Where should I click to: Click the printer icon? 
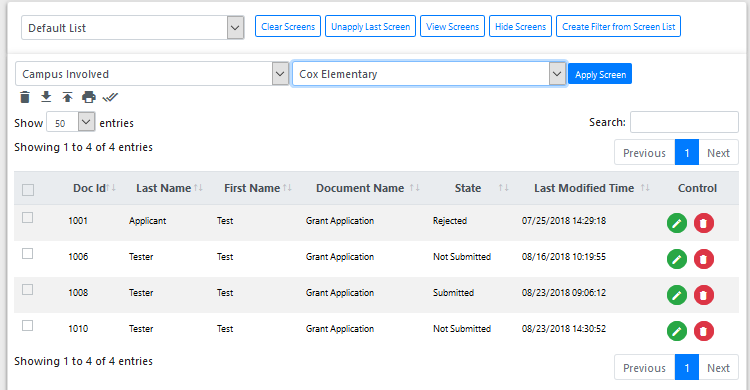89,97
